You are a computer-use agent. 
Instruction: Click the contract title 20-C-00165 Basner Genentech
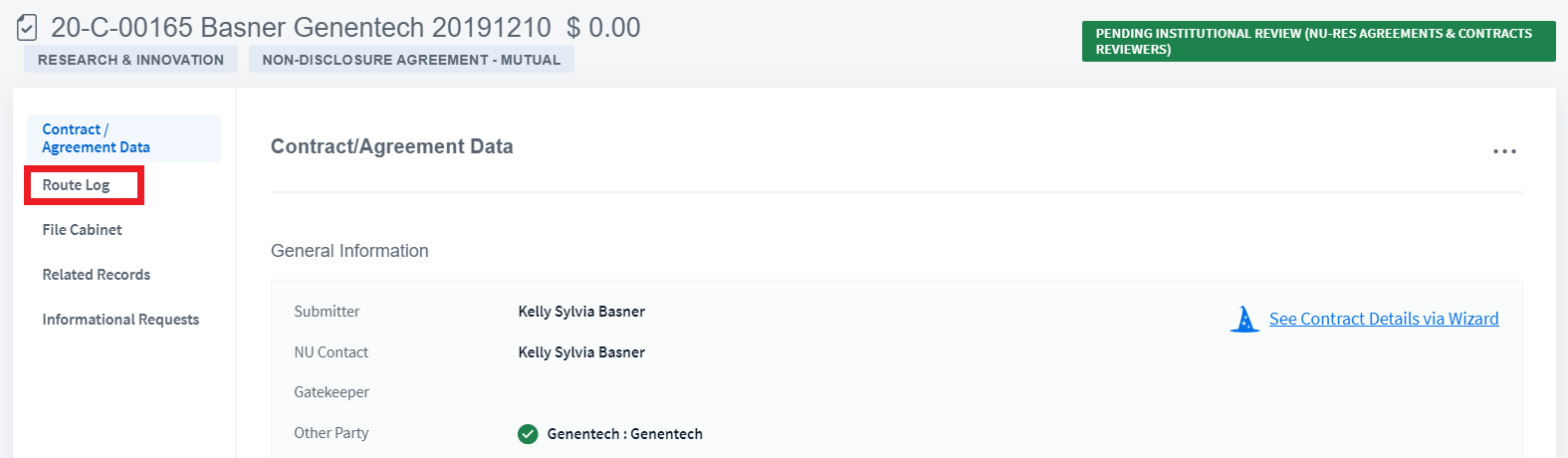[x=301, y=27]
